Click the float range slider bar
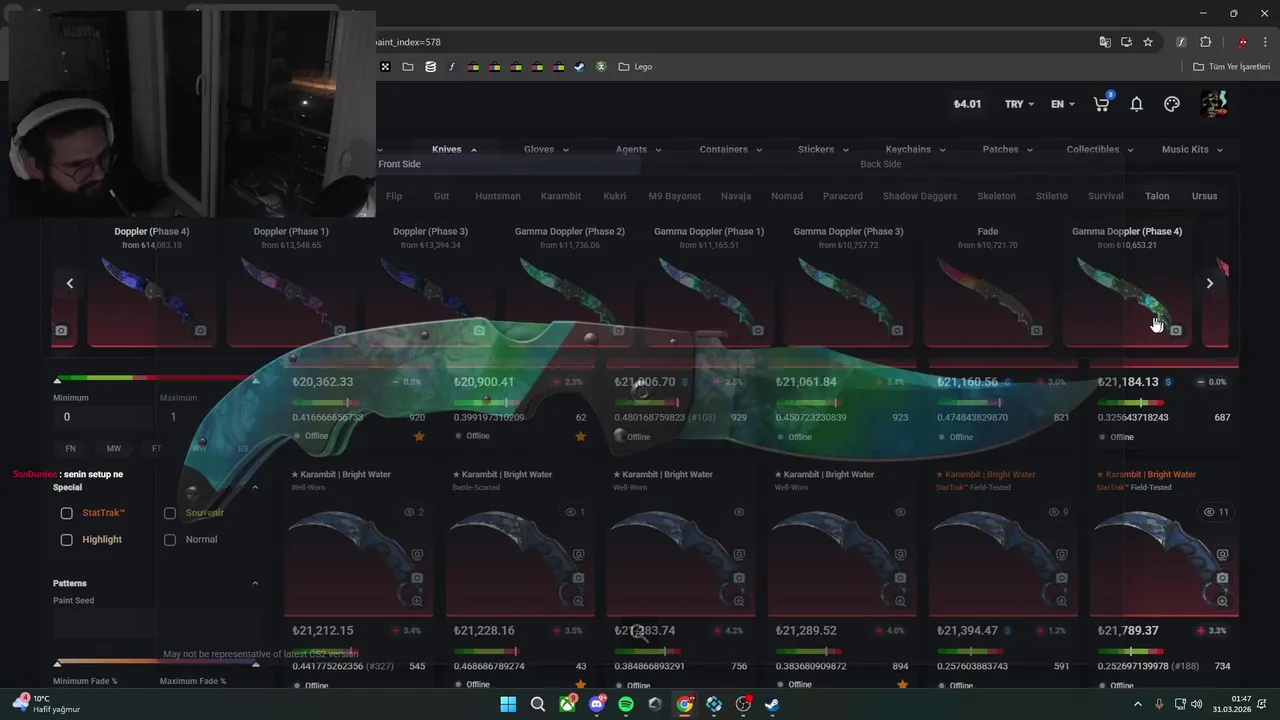1280x720 pixels. pos(155,378)
